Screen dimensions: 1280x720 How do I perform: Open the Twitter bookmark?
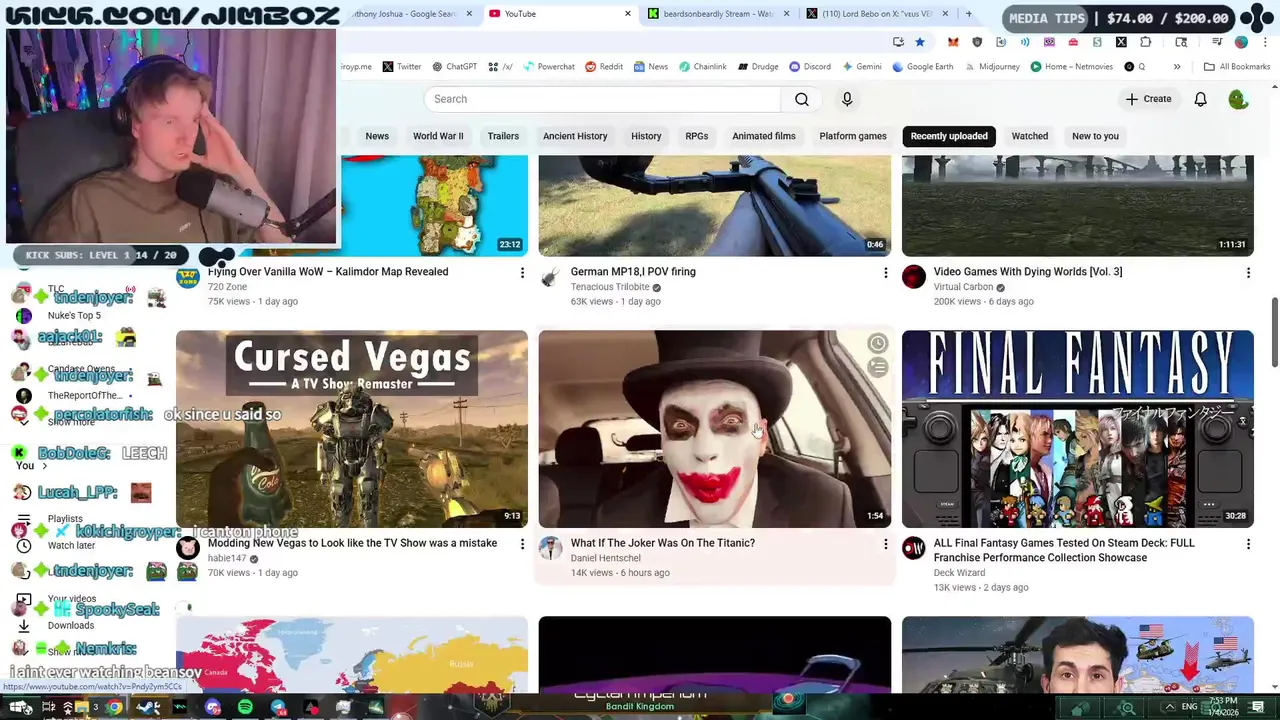(402, 67)
